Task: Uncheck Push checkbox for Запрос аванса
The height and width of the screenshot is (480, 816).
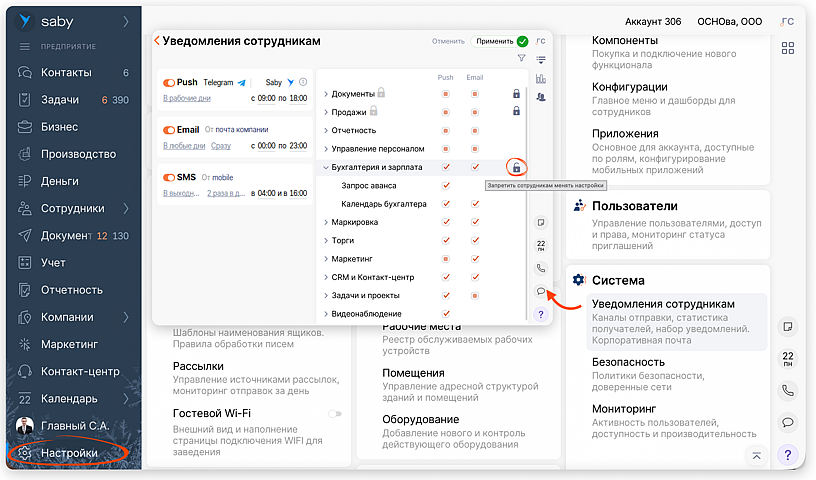Action: pos(446,186)
